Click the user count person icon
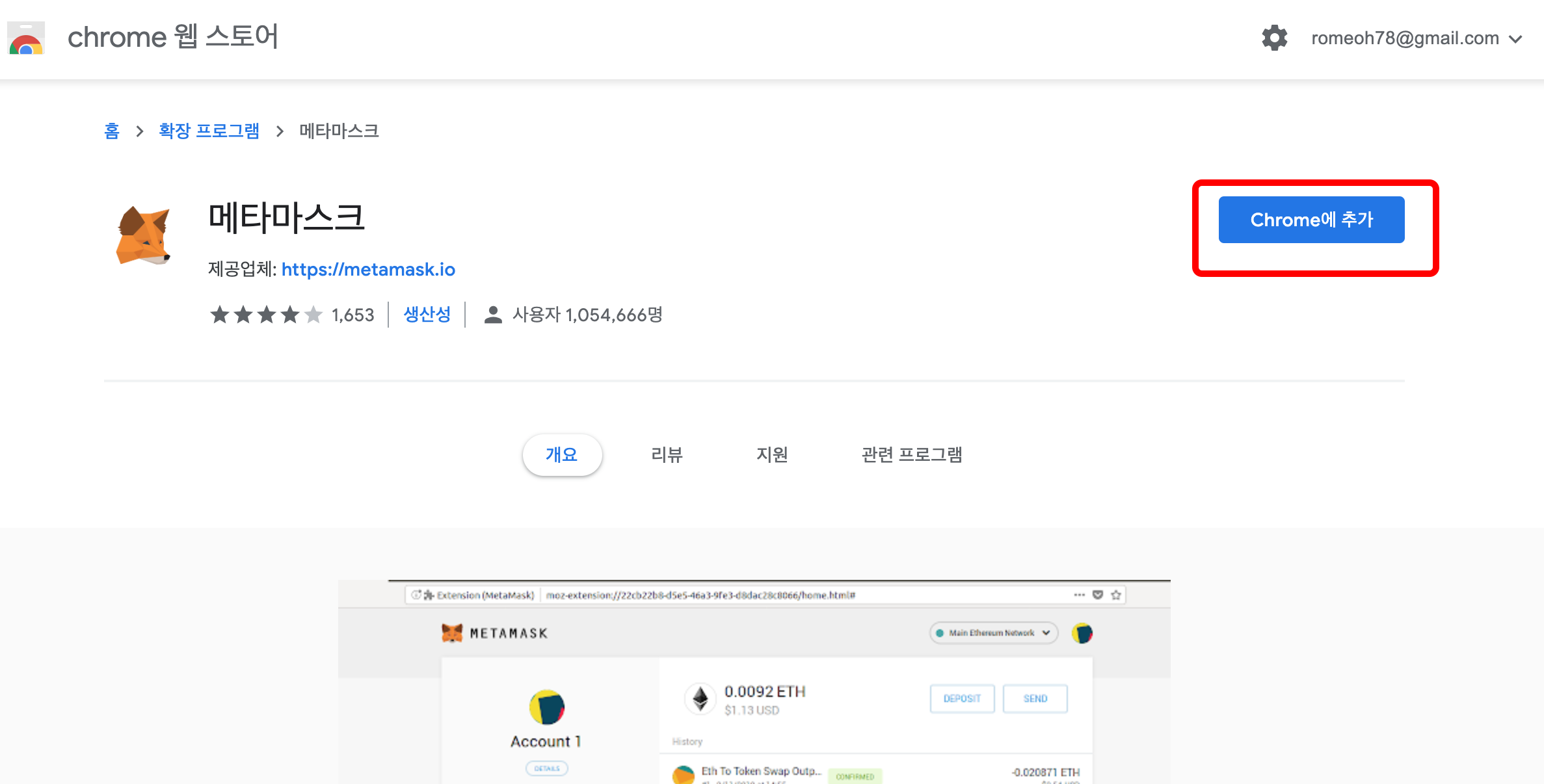Image resolution: width=1544 pixels, height=784 pixels. (x=494, y=315)
